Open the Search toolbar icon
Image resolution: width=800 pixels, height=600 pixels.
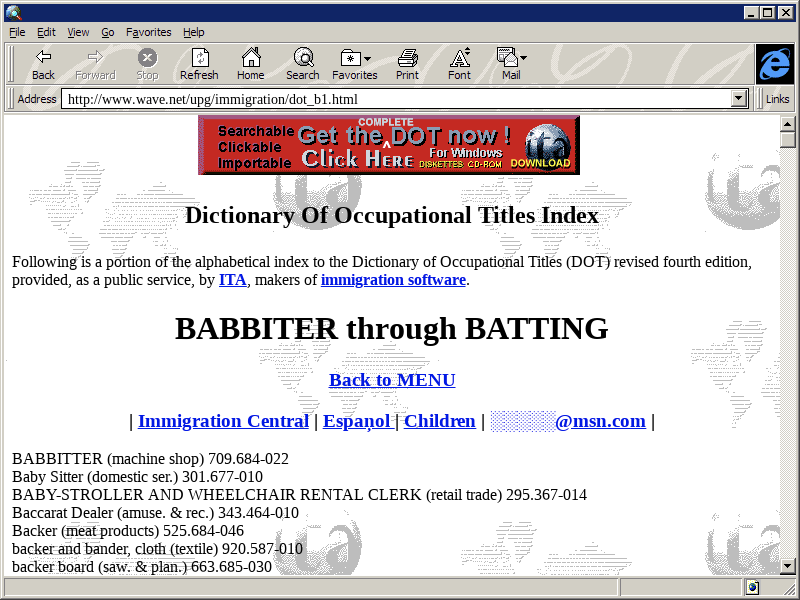[302, 64]
